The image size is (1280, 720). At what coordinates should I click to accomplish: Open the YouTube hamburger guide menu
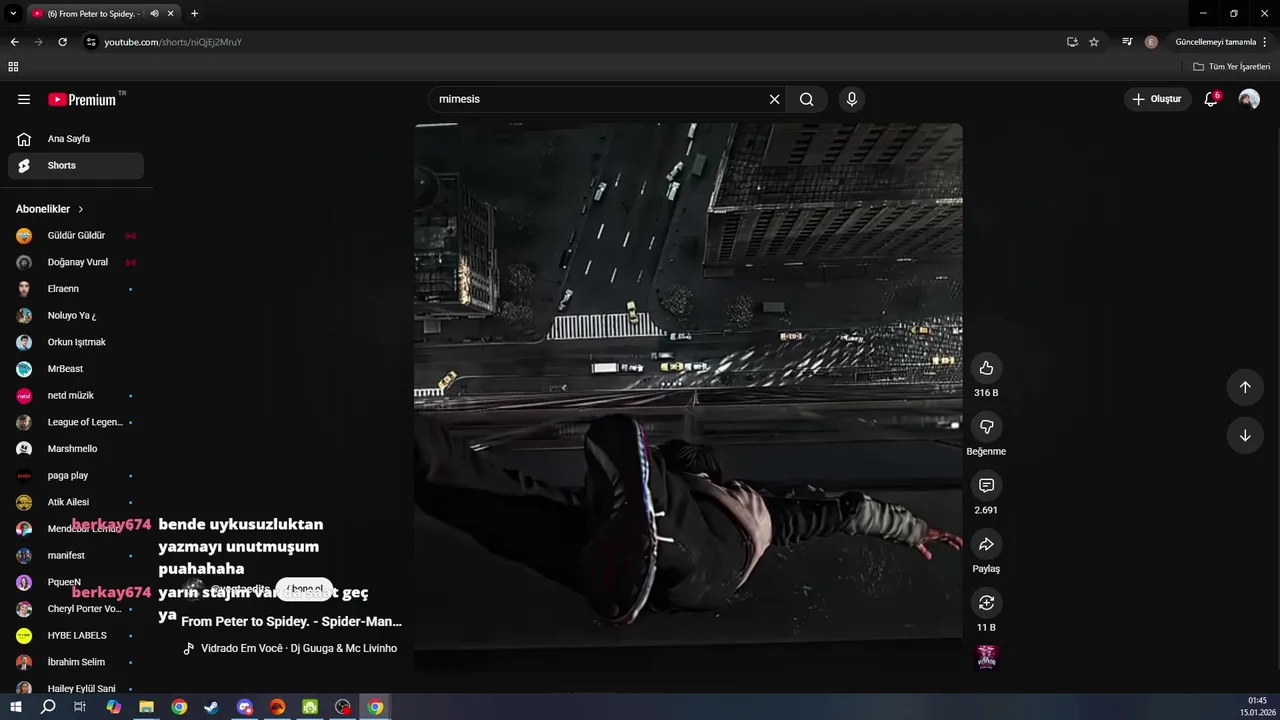[x=24, y=99]
